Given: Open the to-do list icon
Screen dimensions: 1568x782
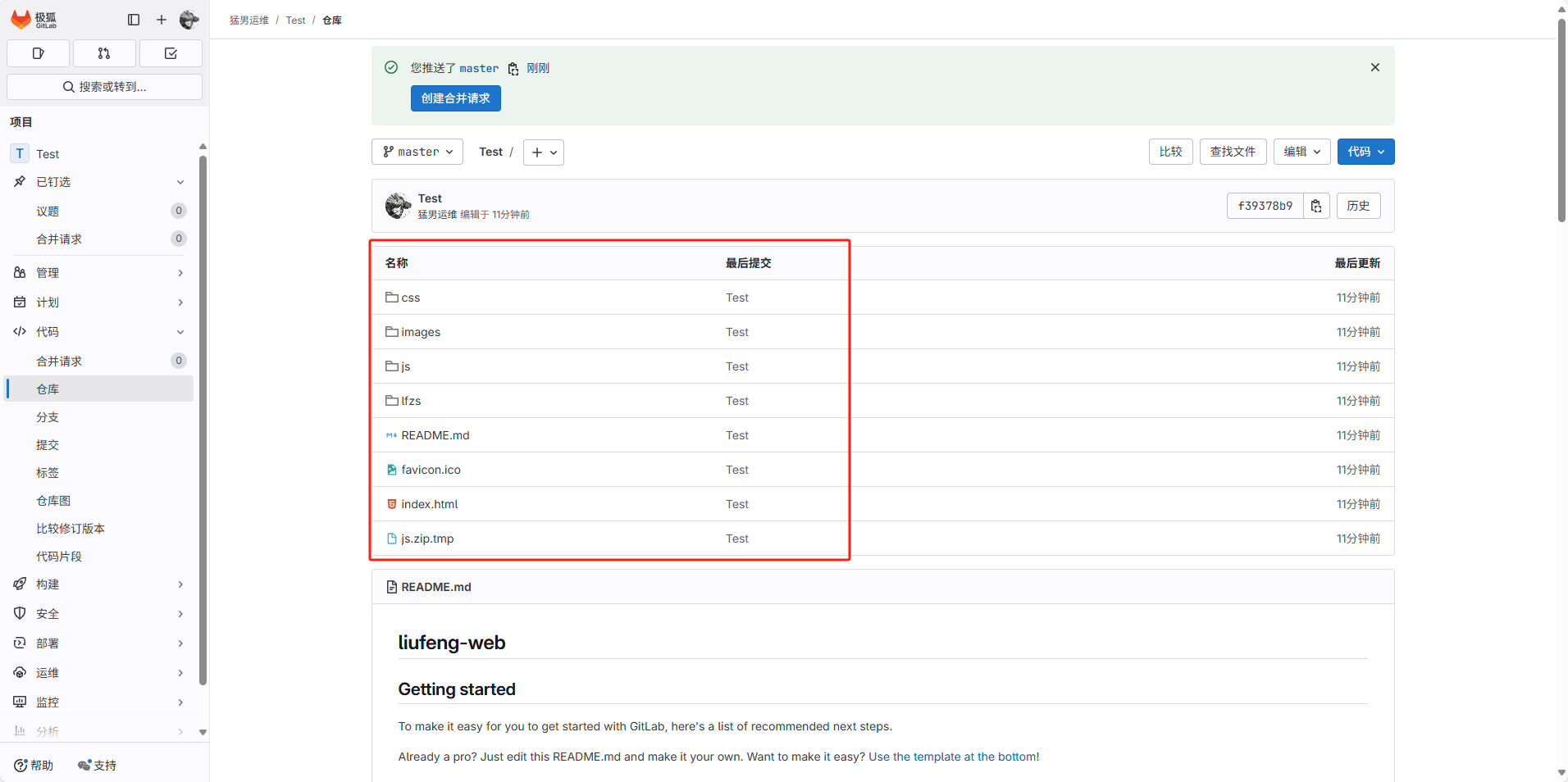Looking at the screenshot, I should click(x=171, y=53).
